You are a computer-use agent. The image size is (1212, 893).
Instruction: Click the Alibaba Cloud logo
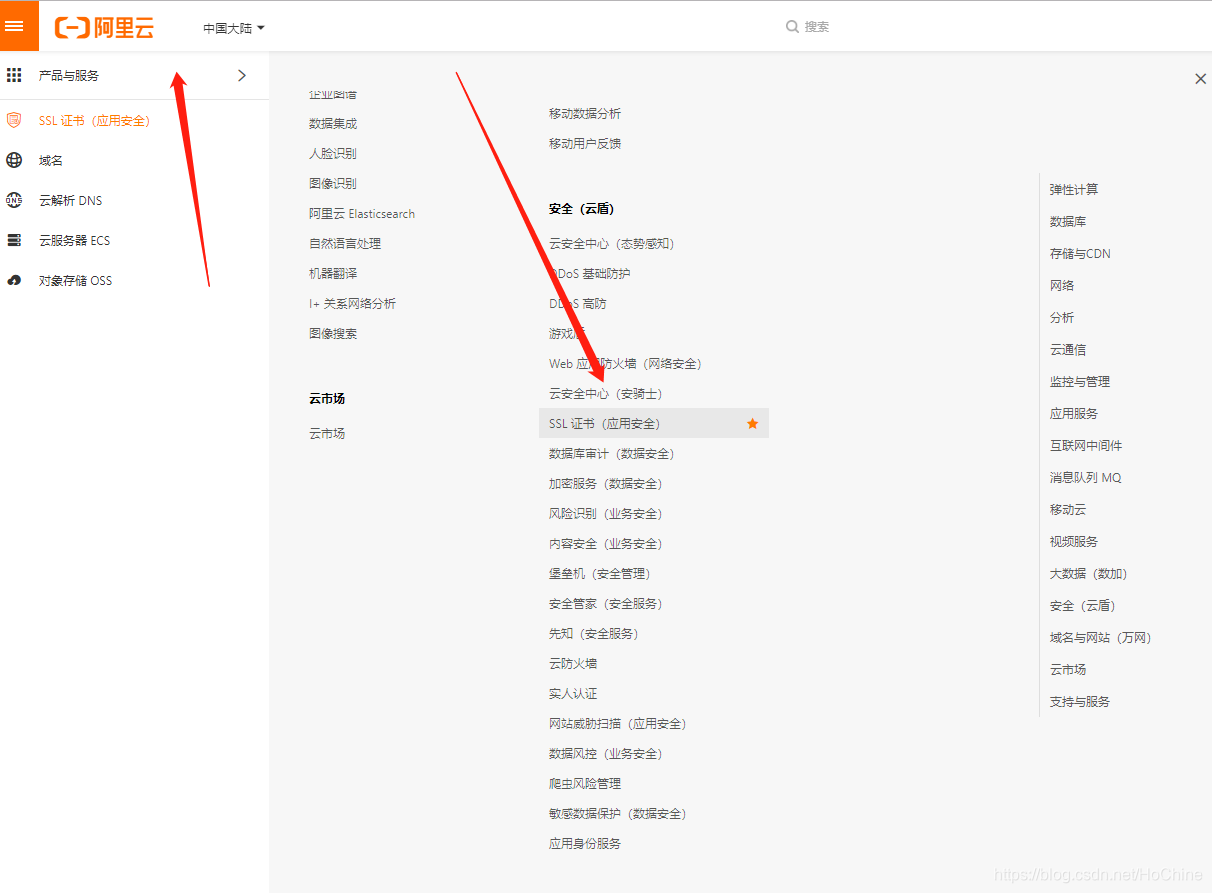(104, 27)
